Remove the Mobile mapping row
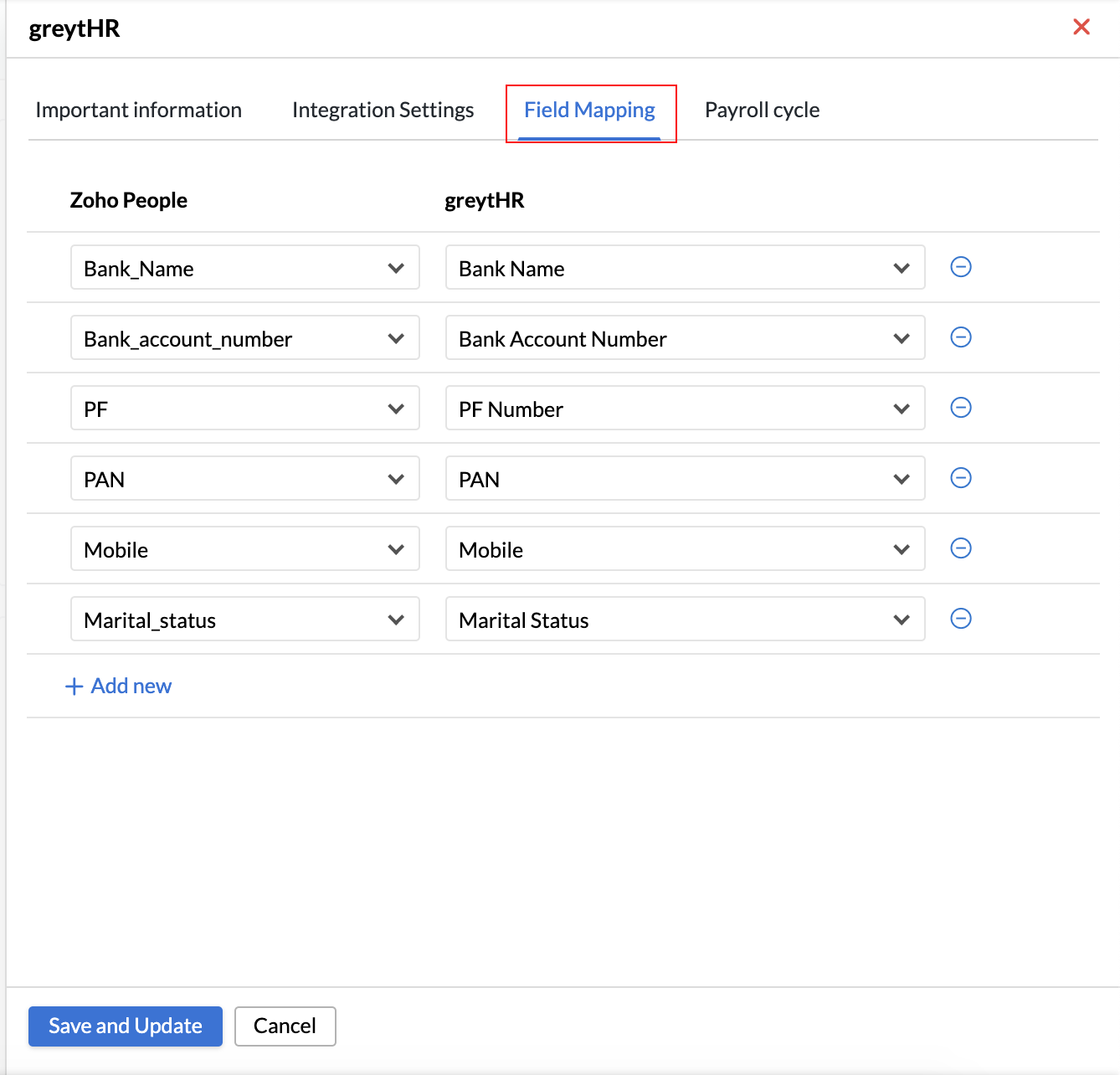 (961, 548)
